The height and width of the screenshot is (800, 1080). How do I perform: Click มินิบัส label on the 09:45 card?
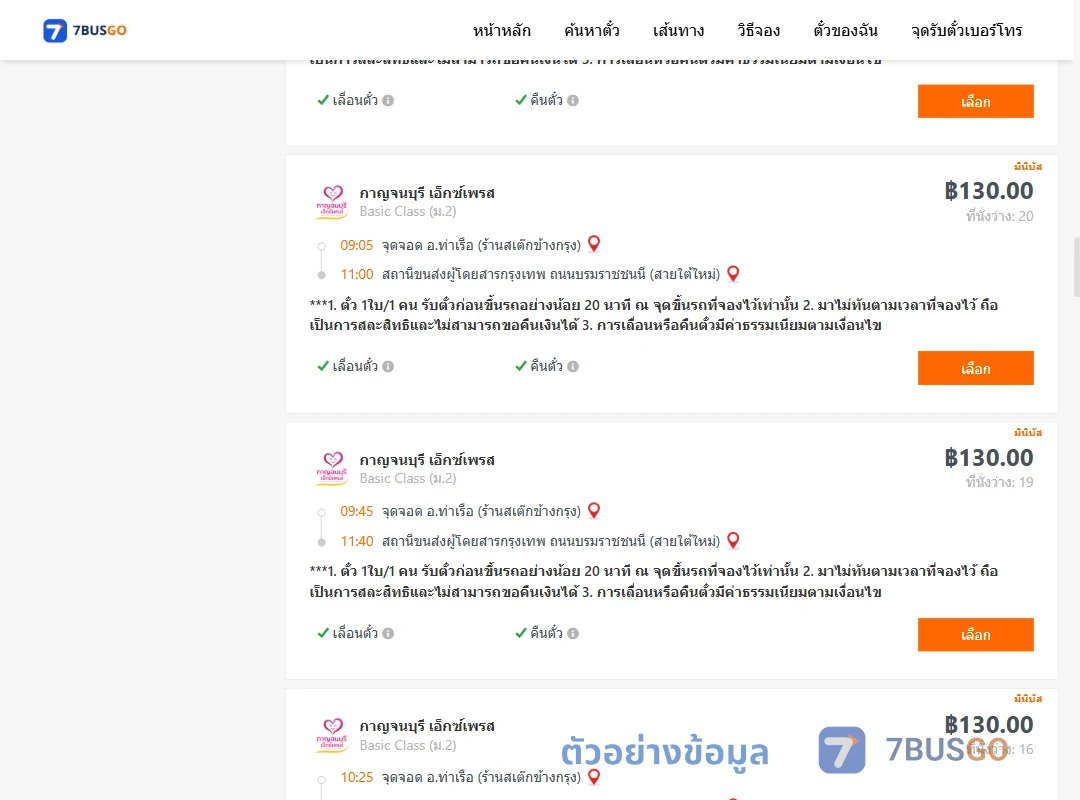point(1028,433)
